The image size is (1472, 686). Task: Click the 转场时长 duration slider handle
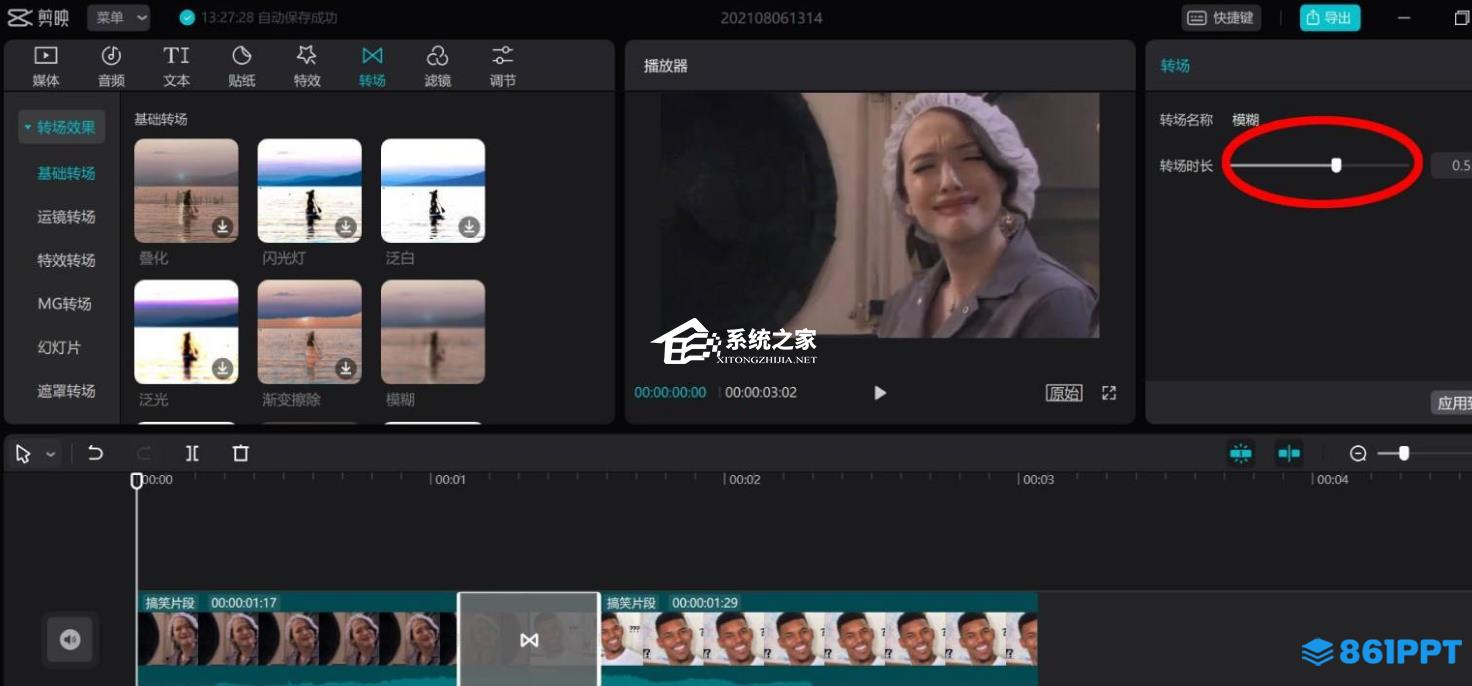coord(1336,165)
